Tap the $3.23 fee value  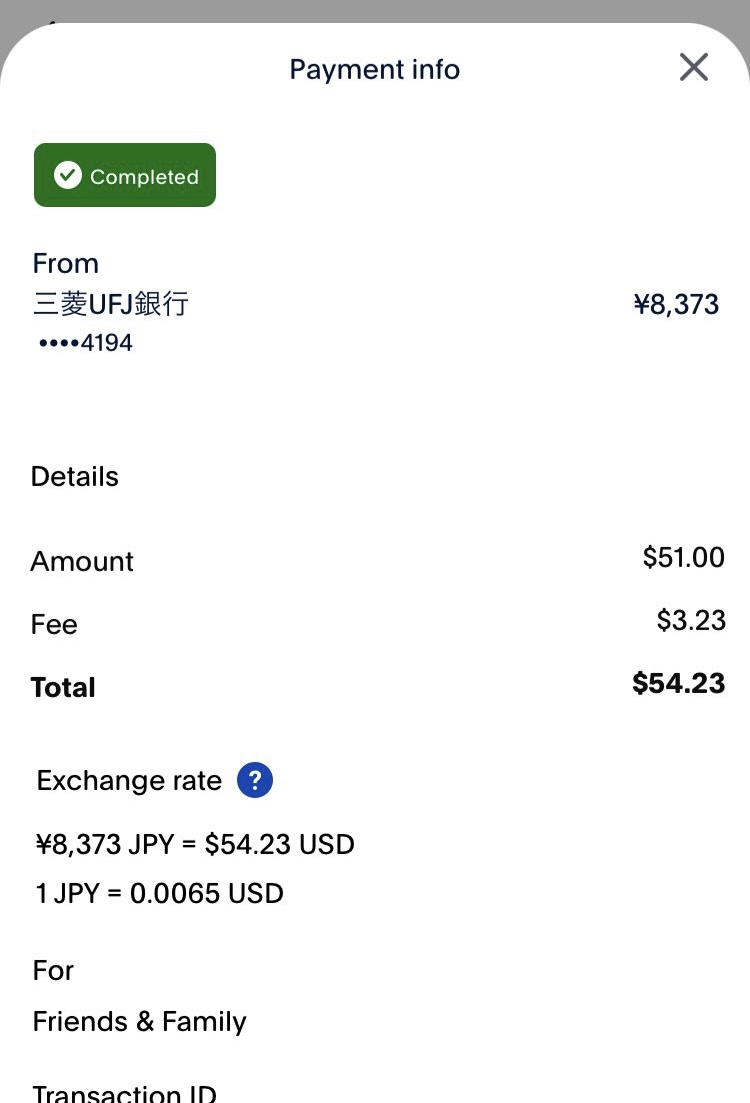click(690, 620)
